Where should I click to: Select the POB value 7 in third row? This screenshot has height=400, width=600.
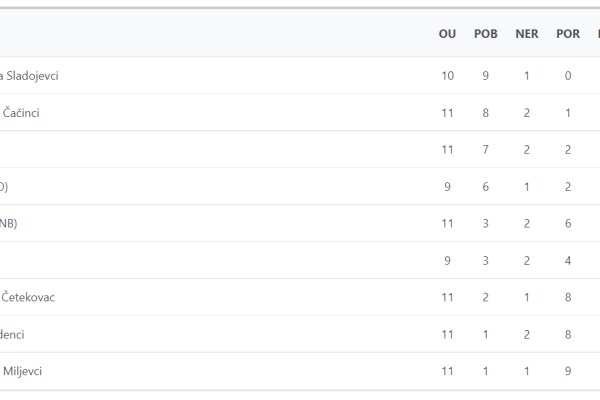click(x=486, y=150)
